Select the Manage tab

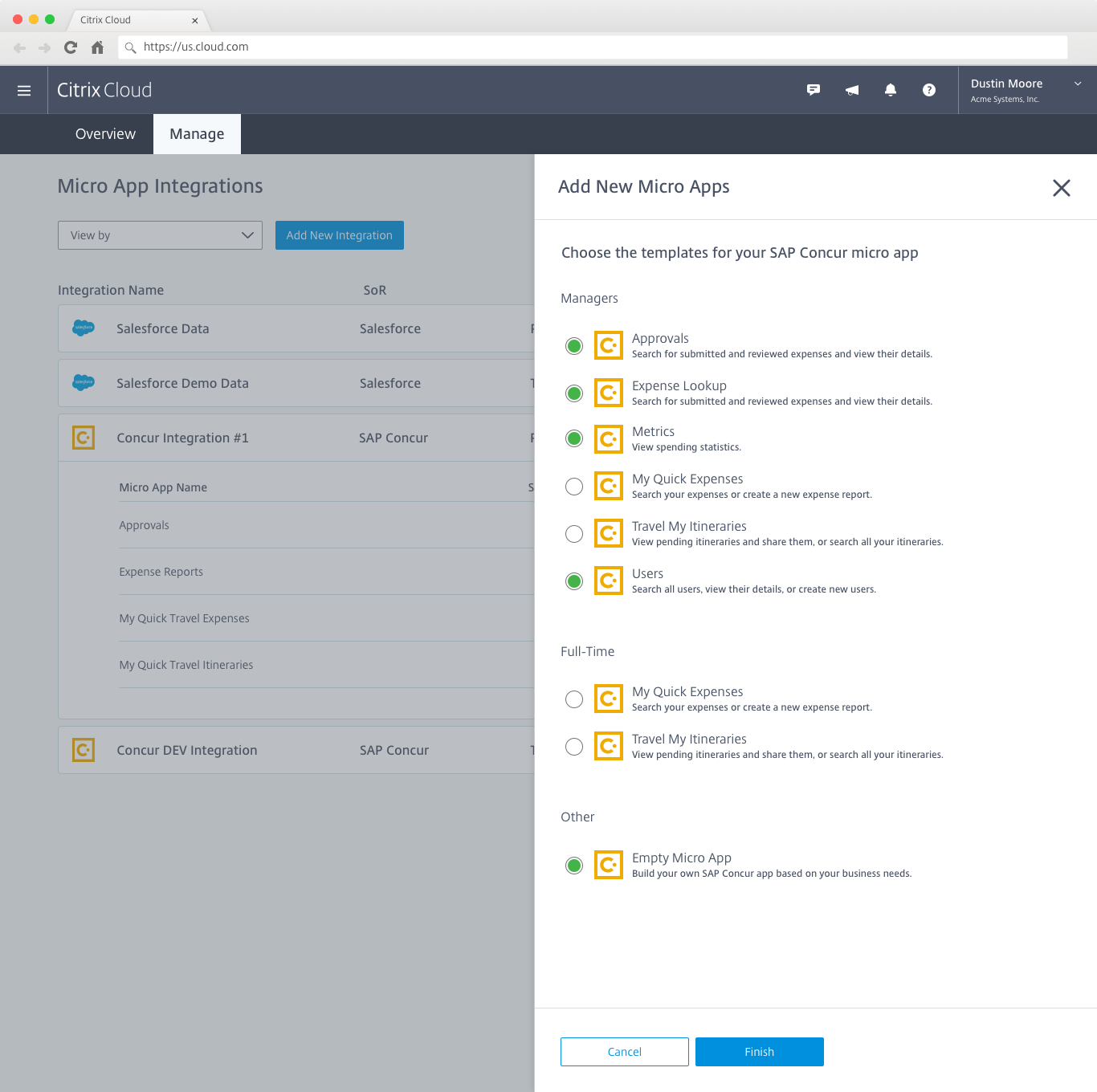(x=197, y=134)
